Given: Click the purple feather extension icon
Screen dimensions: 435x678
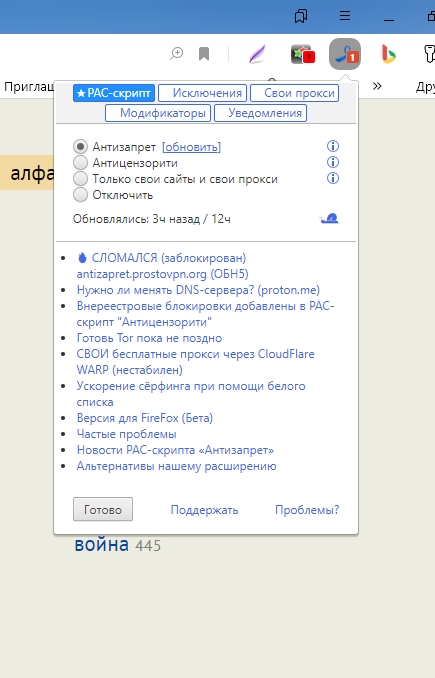Looking at the screenshot, I should [258, 54].
